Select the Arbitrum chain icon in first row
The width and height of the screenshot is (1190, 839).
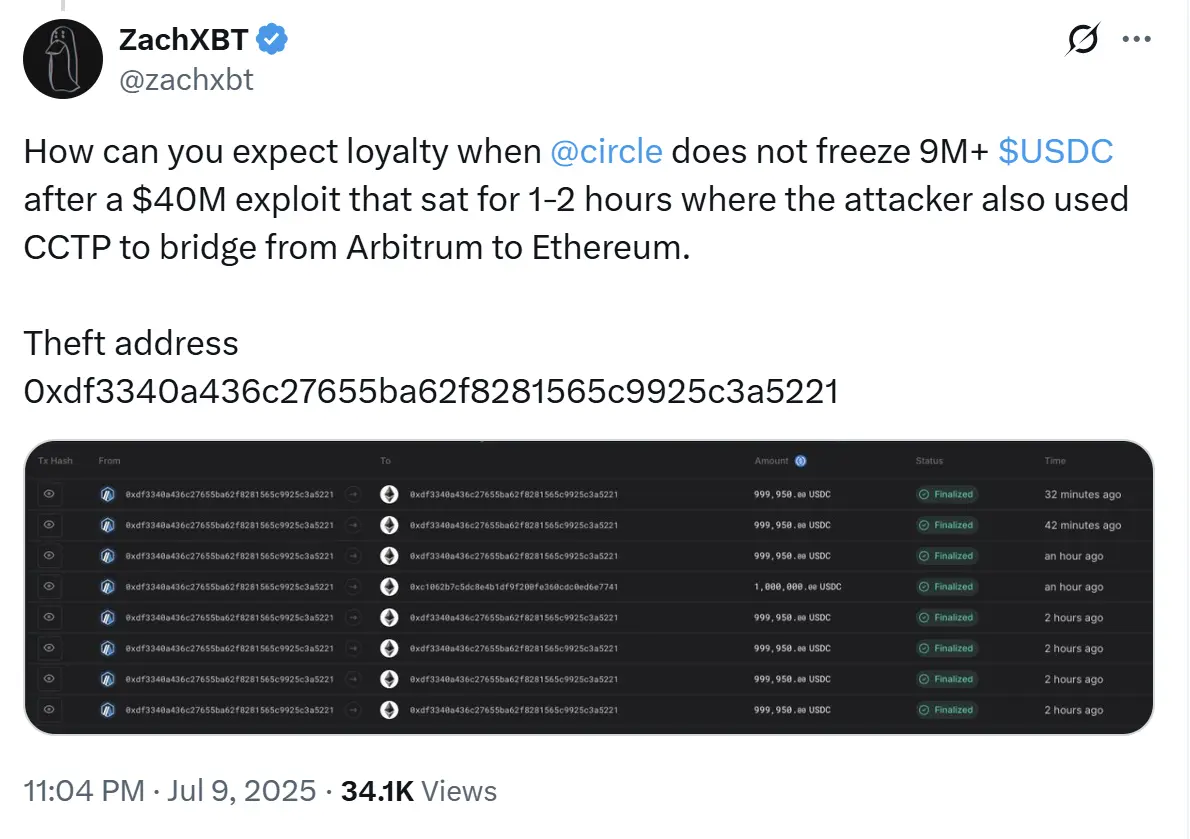tap(108, 494)
